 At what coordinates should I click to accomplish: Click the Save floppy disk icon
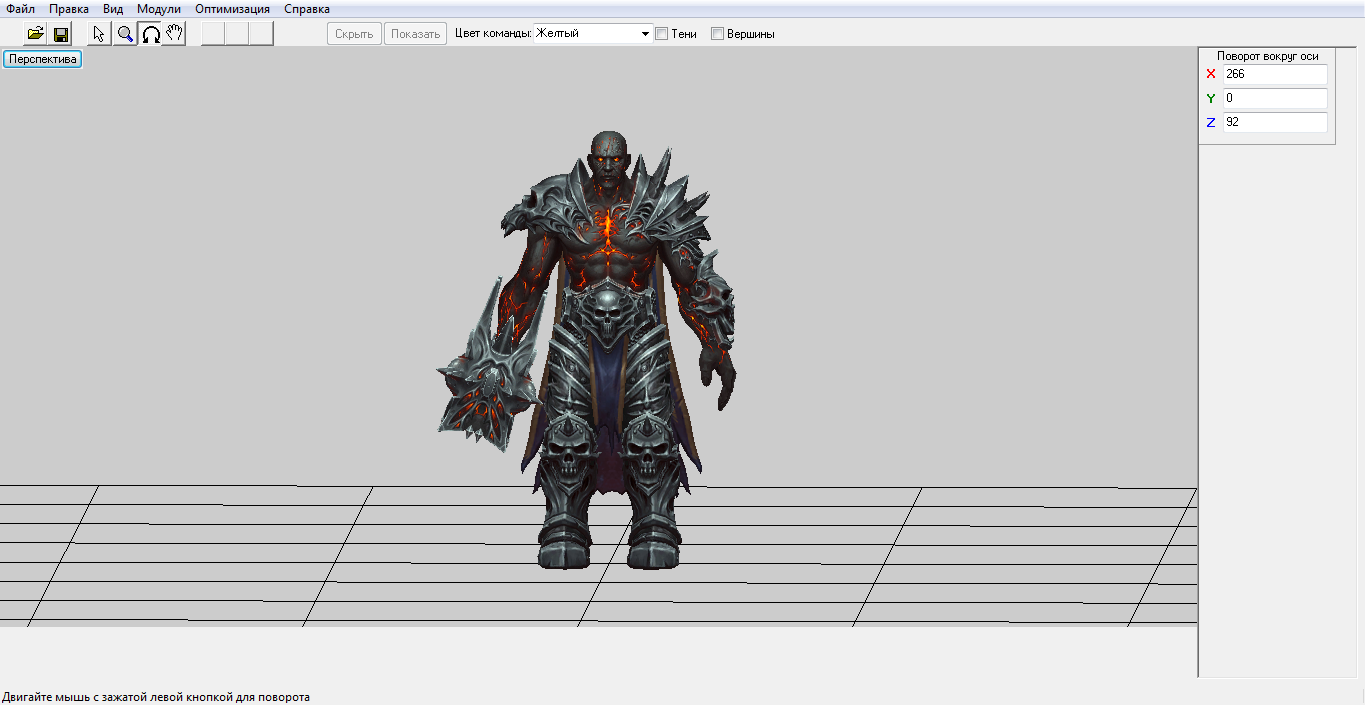pyautogui.click(x=61, y=34)
